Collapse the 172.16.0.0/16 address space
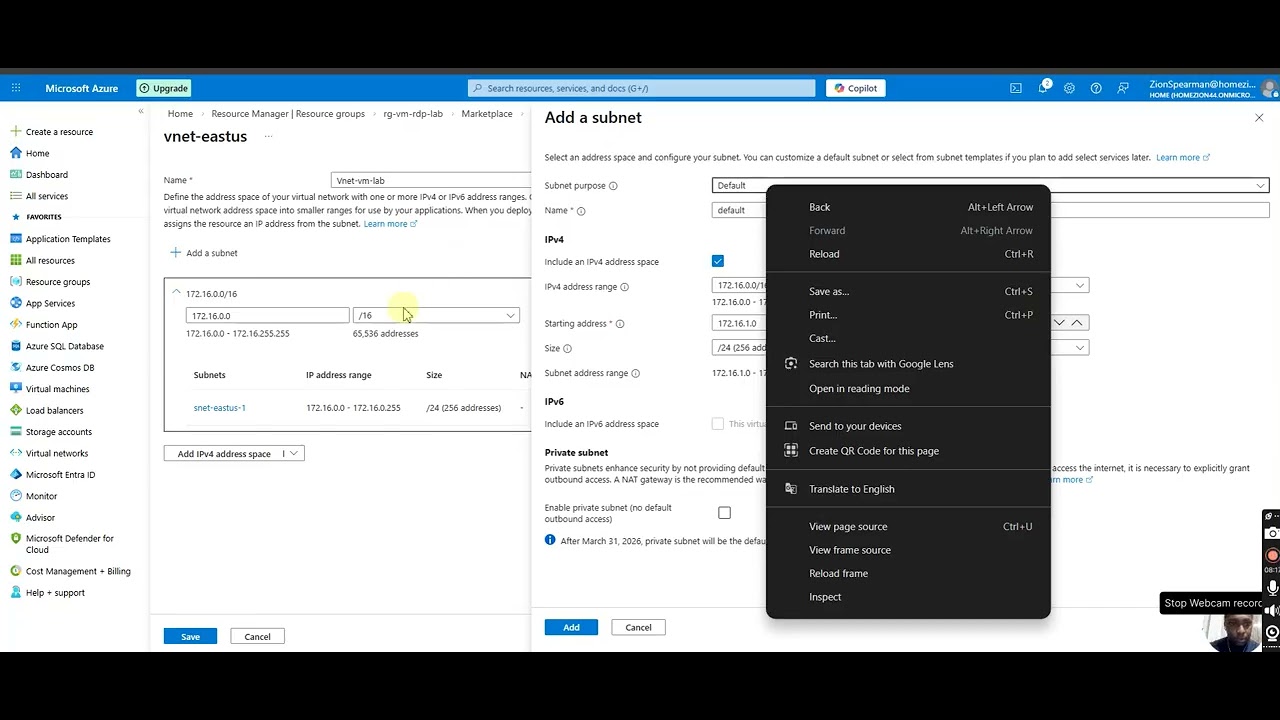The width and height of the screenshot is (1280, 720). [176, 293]
